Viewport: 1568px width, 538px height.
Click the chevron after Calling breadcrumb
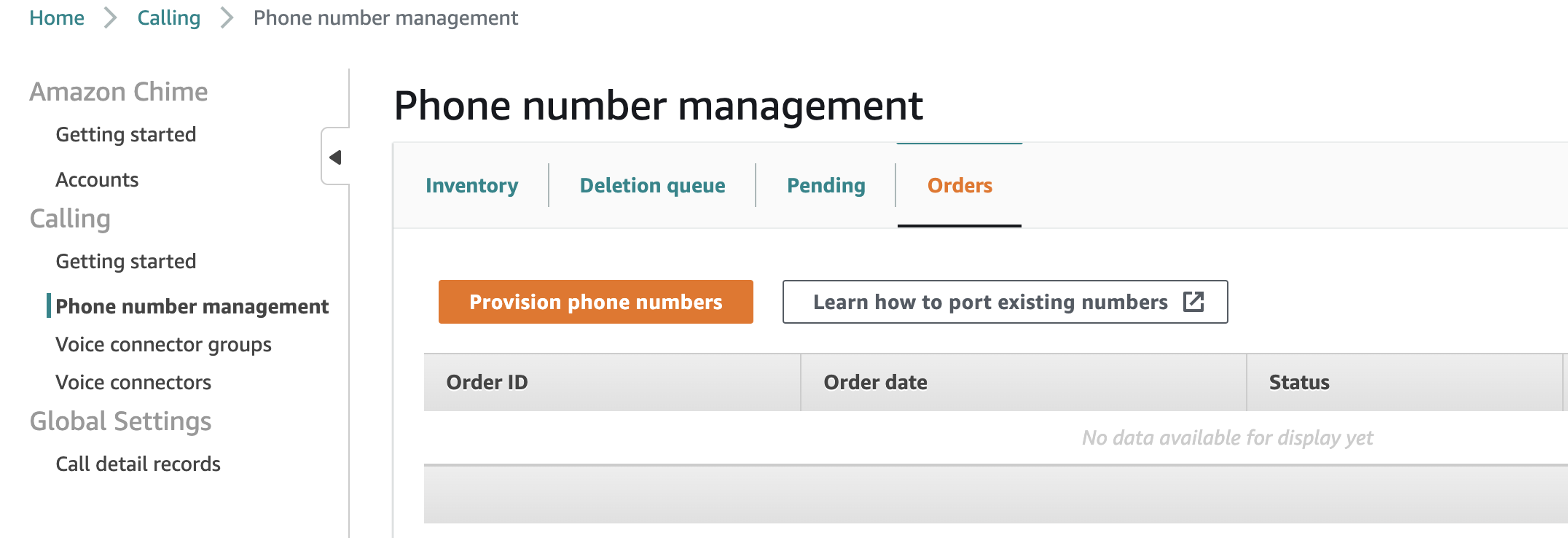pos(227,17)
